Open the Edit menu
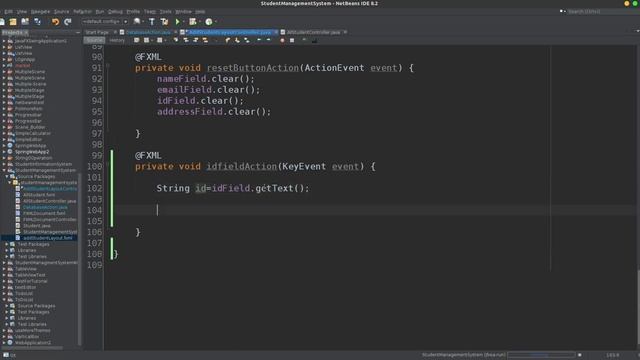This screenshot has height=360, width=640. pyautogui.click(x=9, y=11)
